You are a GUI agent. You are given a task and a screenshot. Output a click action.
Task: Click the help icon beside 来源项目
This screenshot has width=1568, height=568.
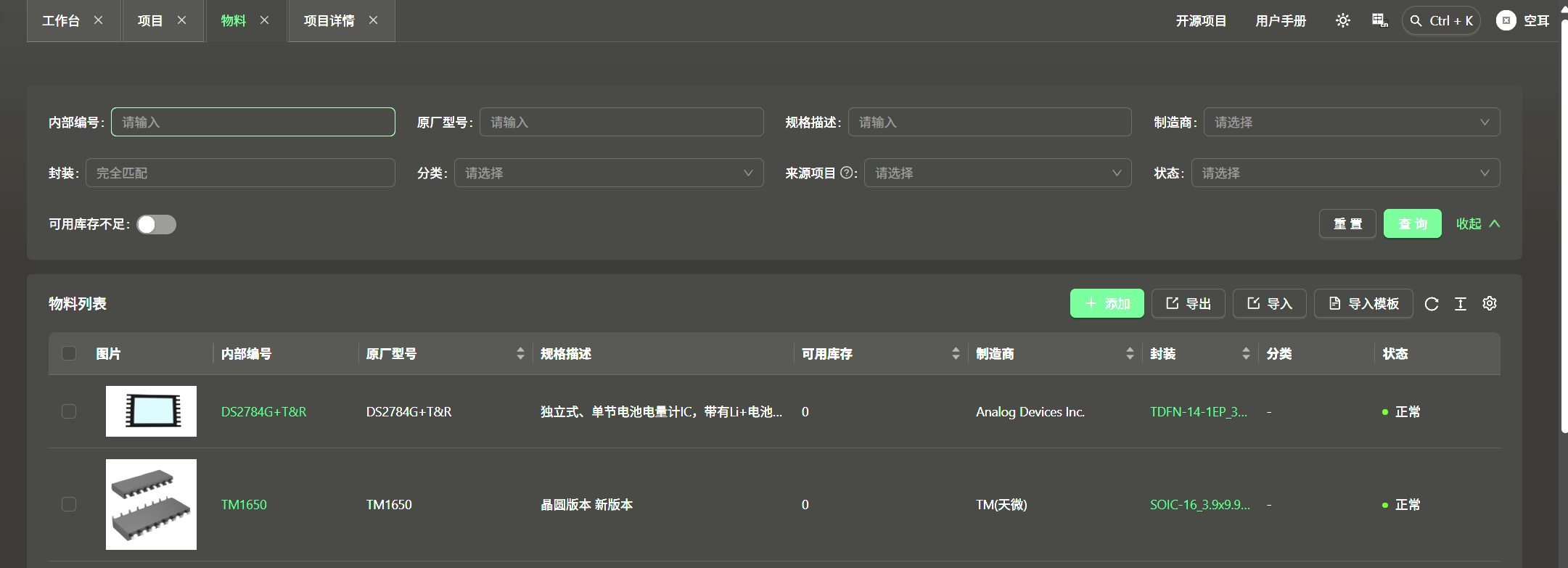click(x=846, y=173)
